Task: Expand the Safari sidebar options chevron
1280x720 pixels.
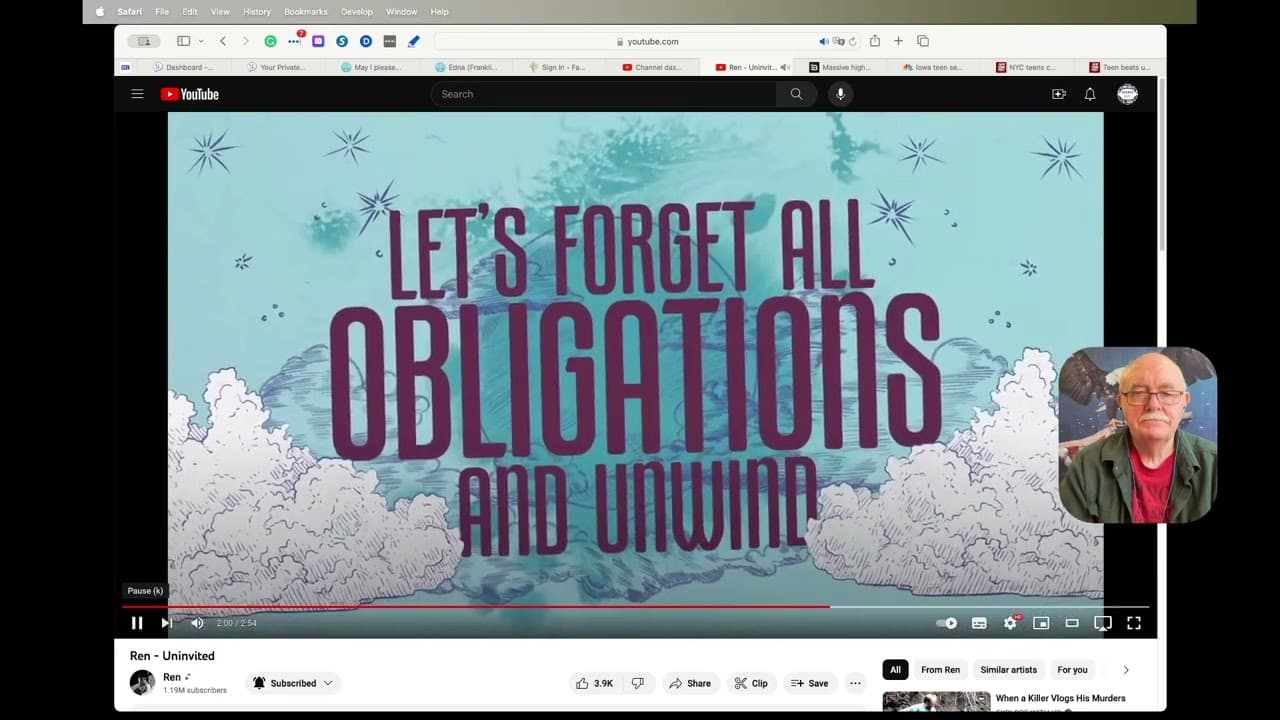Action: pyautogui.click(x=201, y=41)
